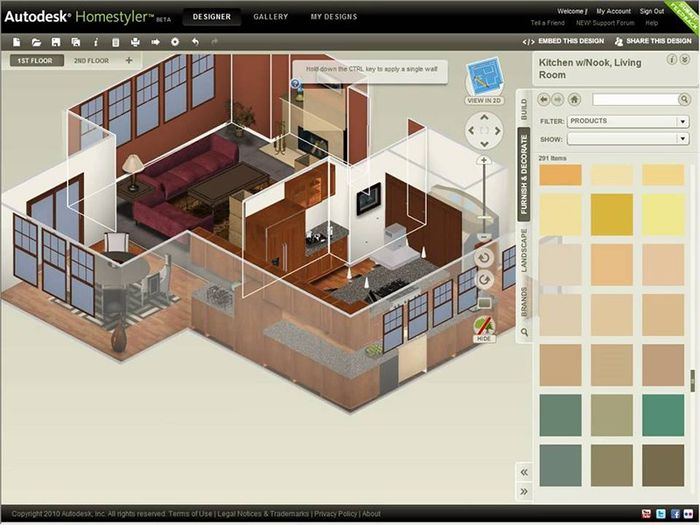Open the My Designs tab
This screenshot has height=525, width=700.
pos(334,17)
